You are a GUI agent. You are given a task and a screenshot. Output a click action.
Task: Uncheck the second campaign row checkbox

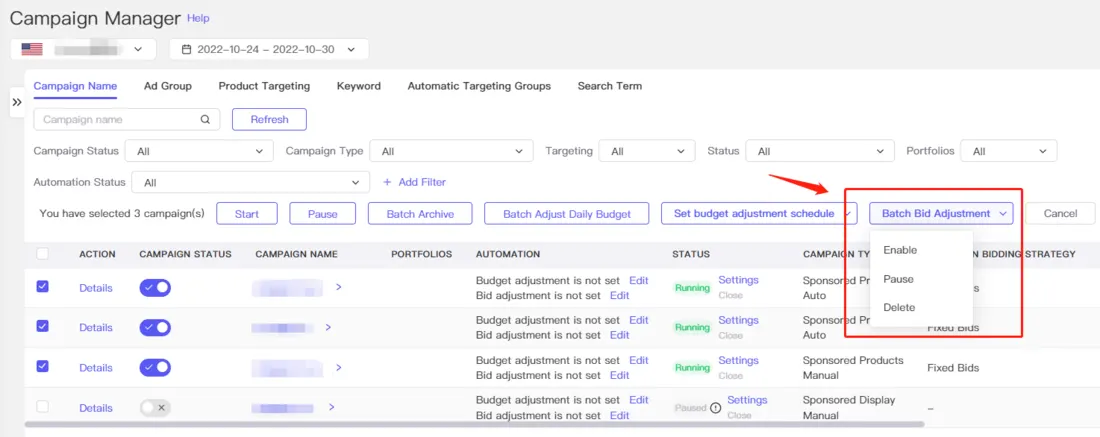click(42, 326)
